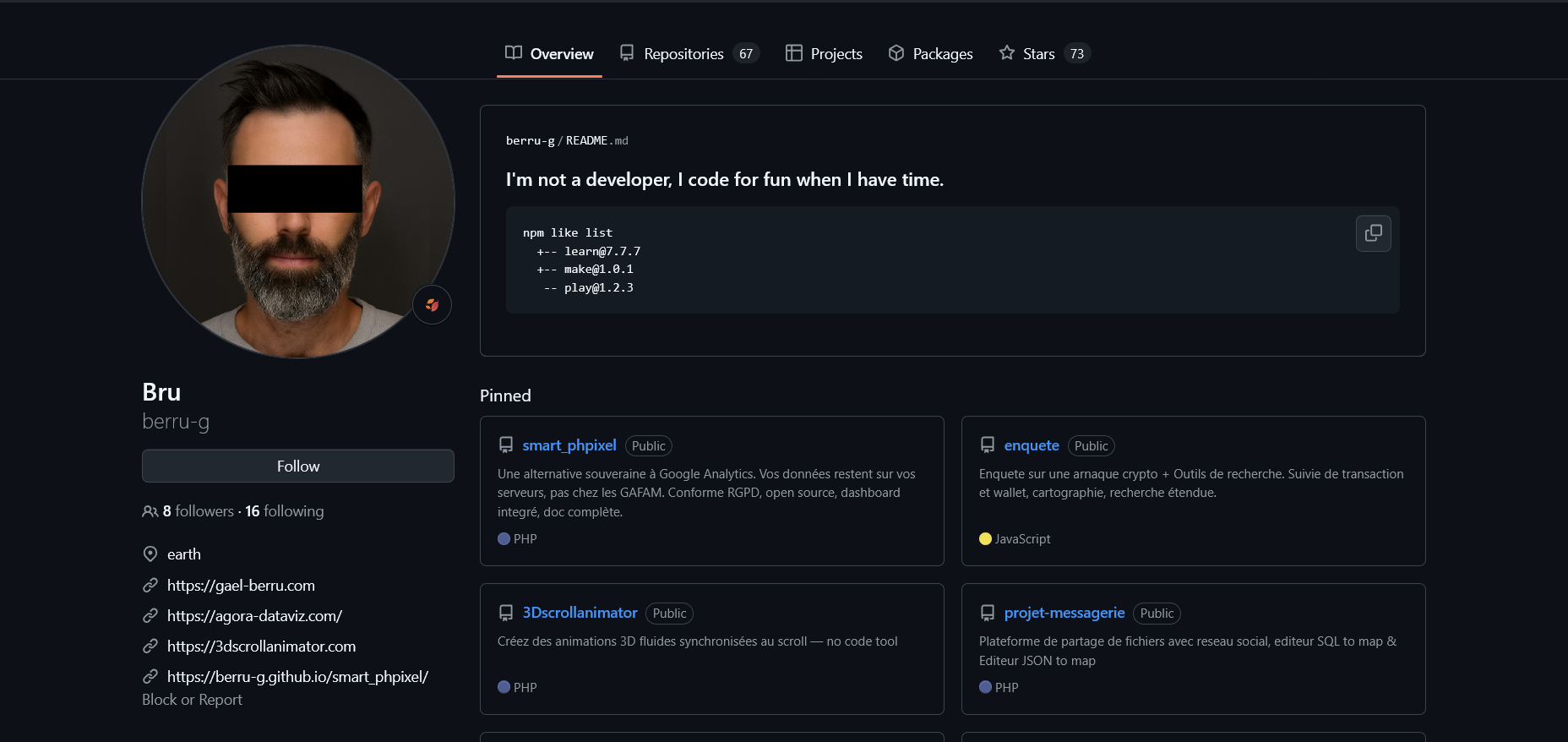Click PHP language dot under smart_phpixel
Viewport: 1568px width, 742px height.
pyautogui.click(x=504, y=539)
